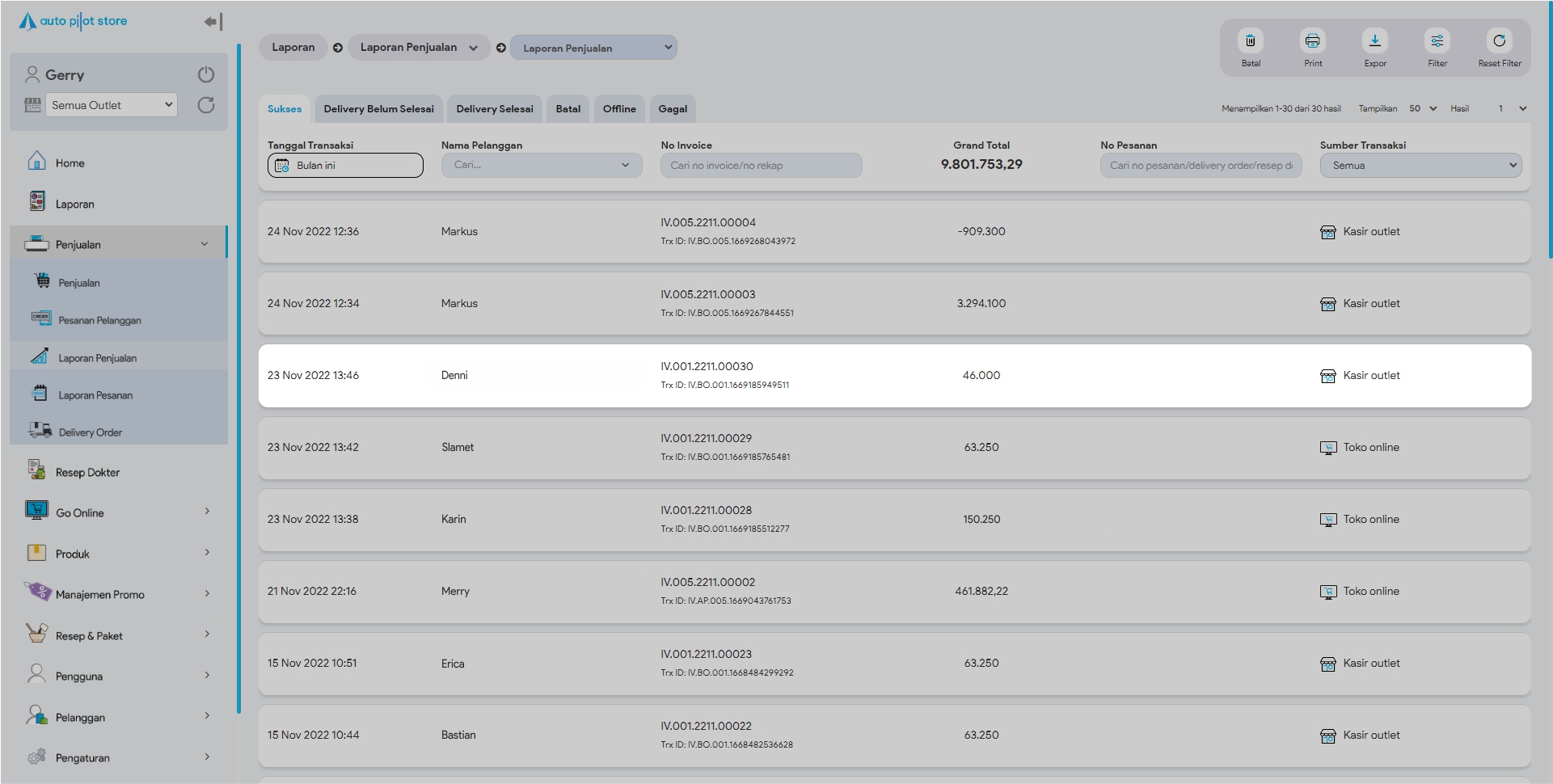The width and height of the screenshot is (1553, 784).
Task: Open the Filter options icon
Action: 1437,41
